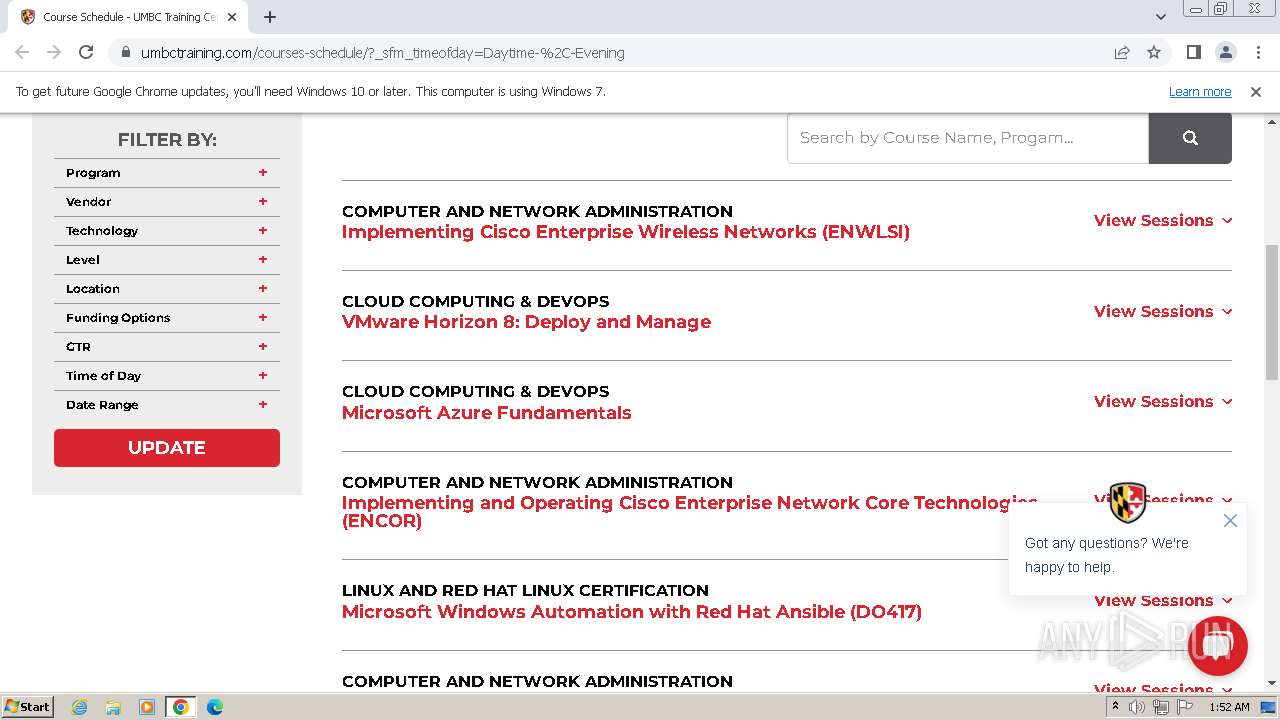View Sessions for Microsoft Azure Fundamentals
Image resolution: width=1280 pixels, height=720 pixels.
tap(1163, 401)
